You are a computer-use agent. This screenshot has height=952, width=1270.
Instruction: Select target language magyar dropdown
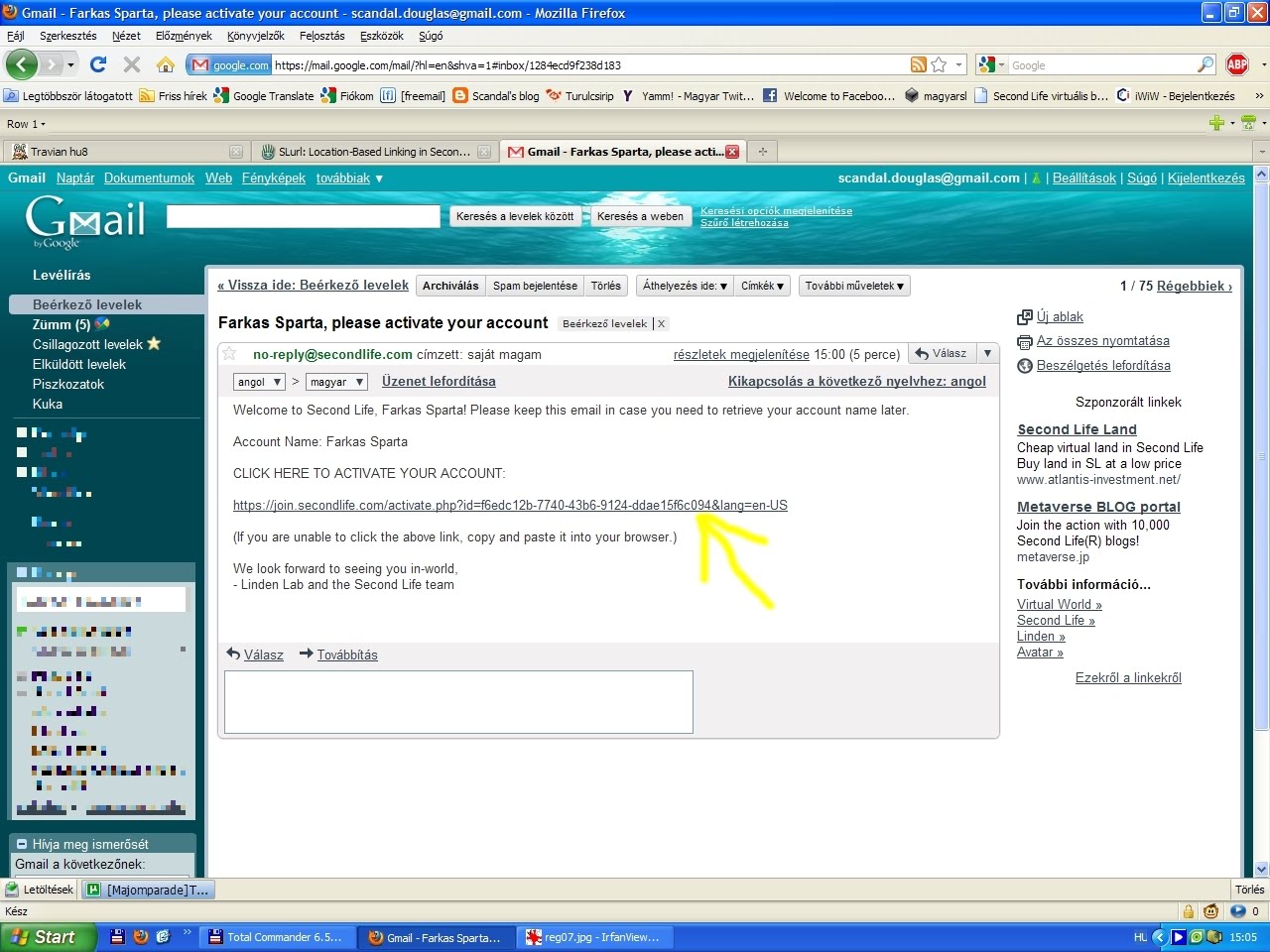[x=336, y=382]
